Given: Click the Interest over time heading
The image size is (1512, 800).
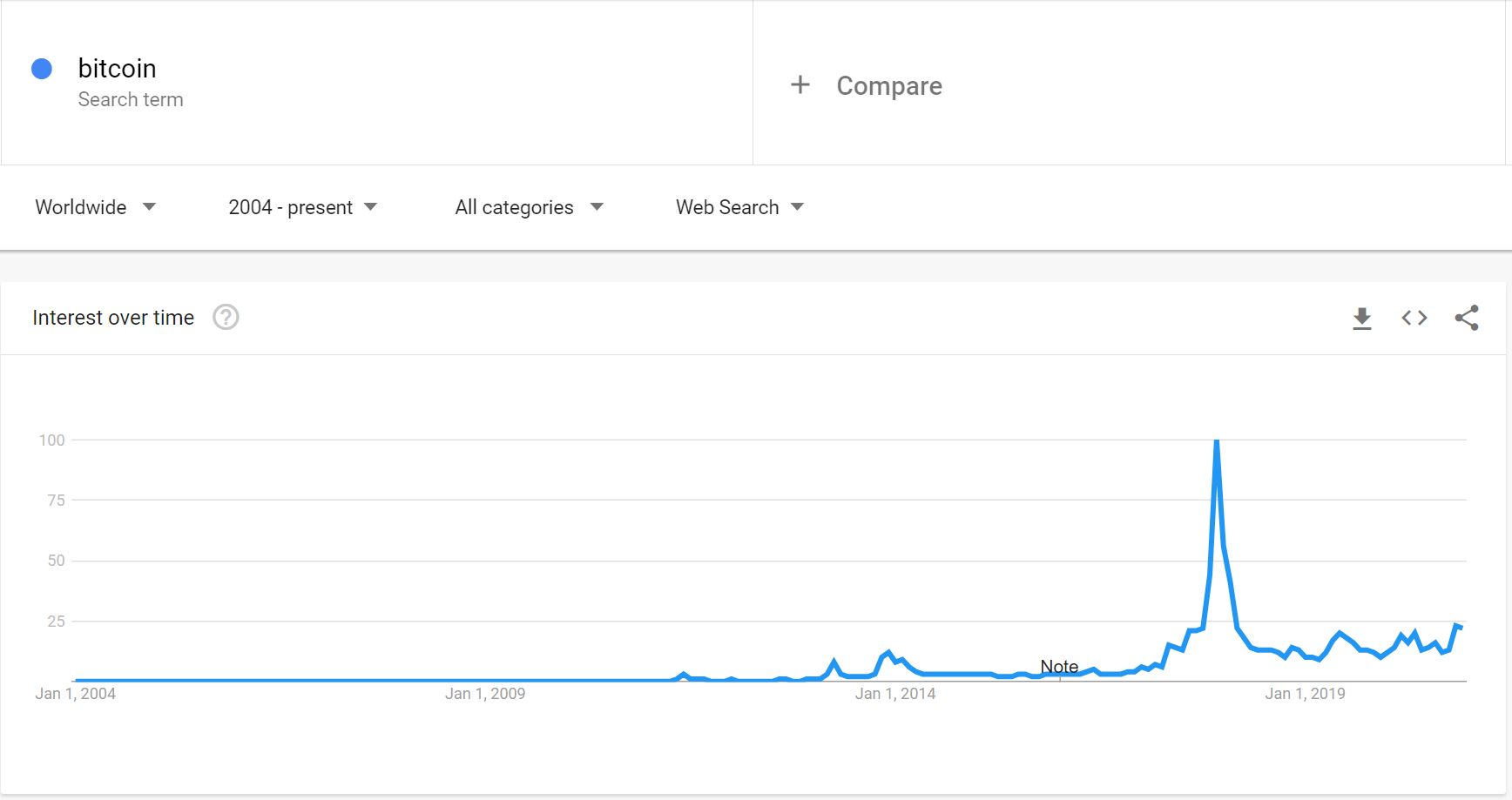Looking at the screenshot, I should [113, 318].
